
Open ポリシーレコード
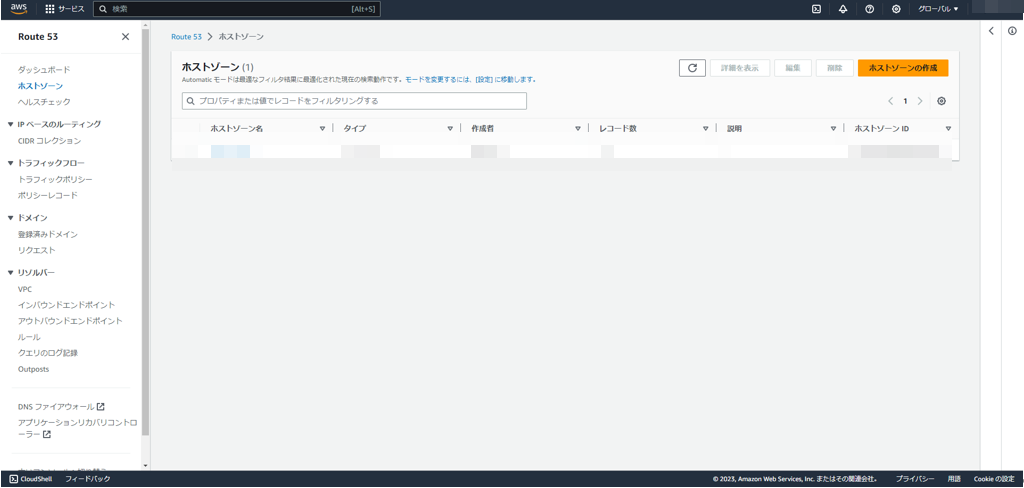[48, 195]
